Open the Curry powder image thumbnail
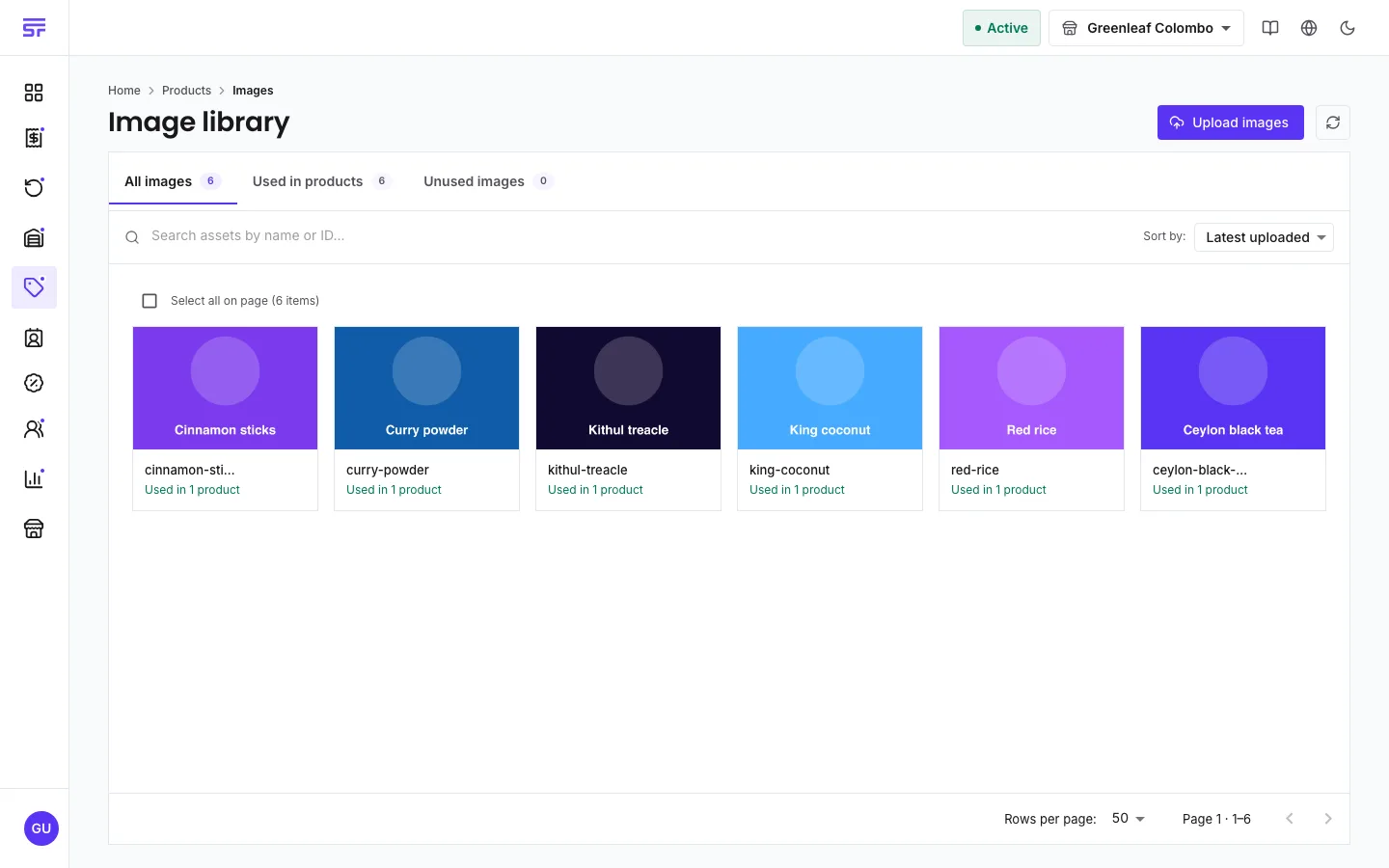The height and width of the screenshot is (868, 1389). pos(426,388)
